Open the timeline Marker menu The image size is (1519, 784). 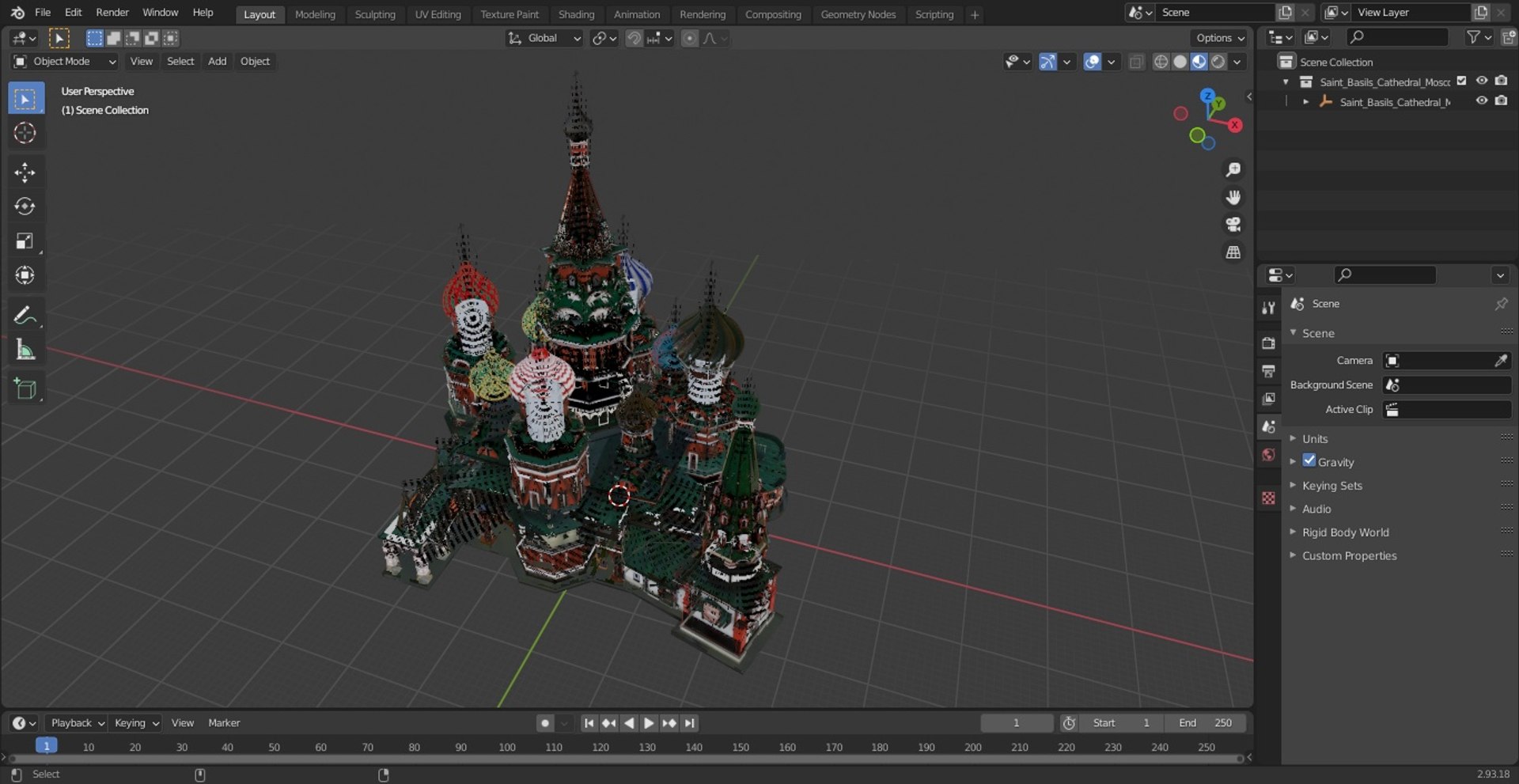[224, 723]
